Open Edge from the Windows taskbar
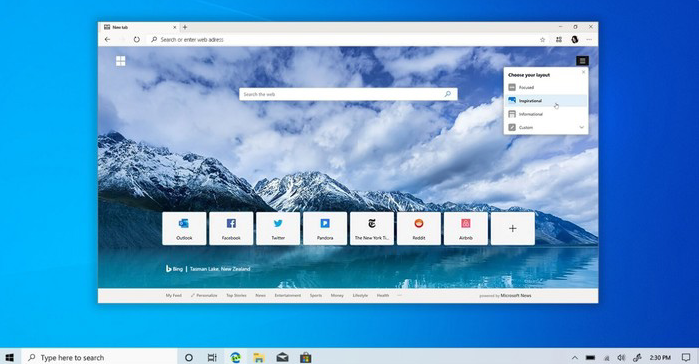The image size is (699, 364). point(235,357)
